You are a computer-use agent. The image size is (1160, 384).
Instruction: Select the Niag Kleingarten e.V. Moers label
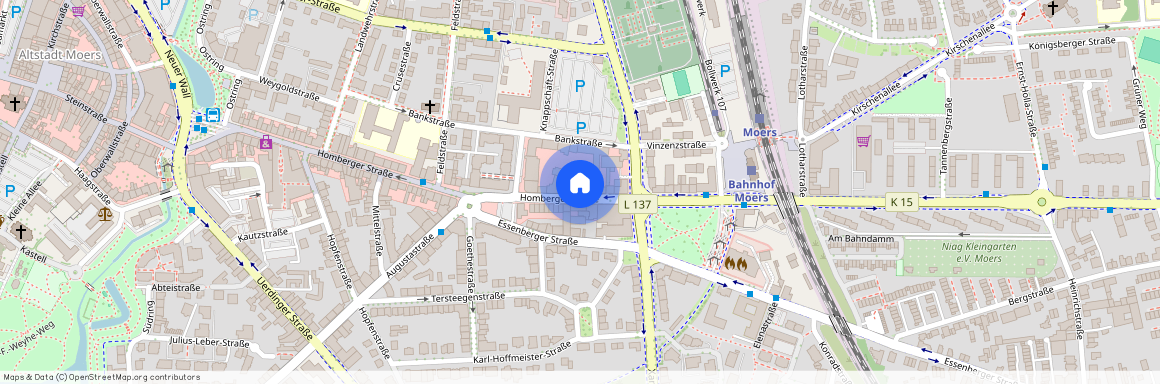(x=978, y=252)
